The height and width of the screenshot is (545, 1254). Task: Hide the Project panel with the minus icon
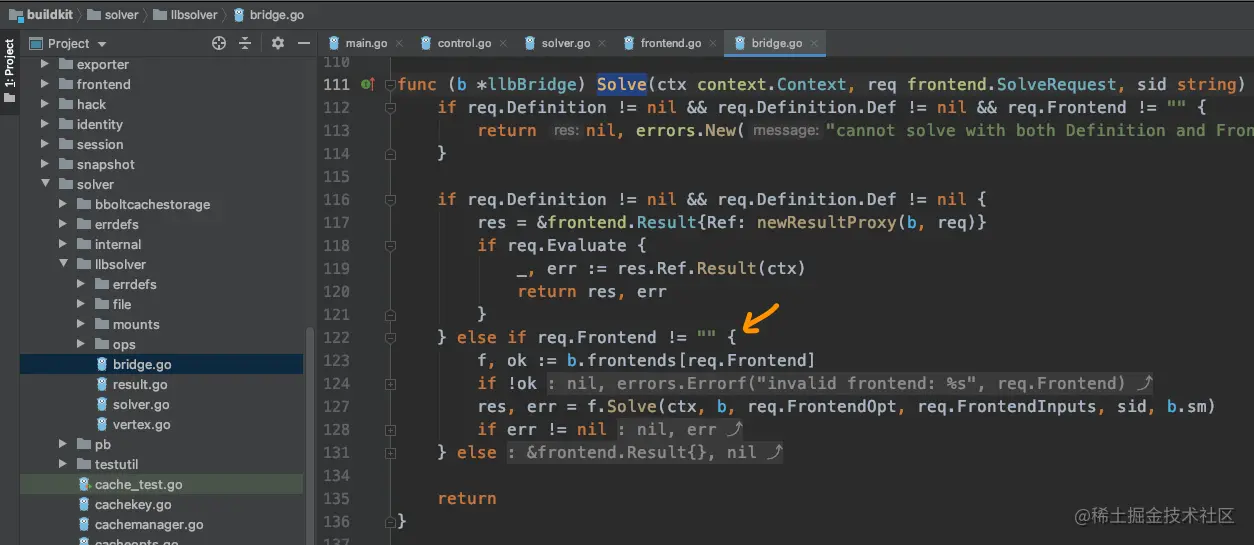(x=302, y=43)
